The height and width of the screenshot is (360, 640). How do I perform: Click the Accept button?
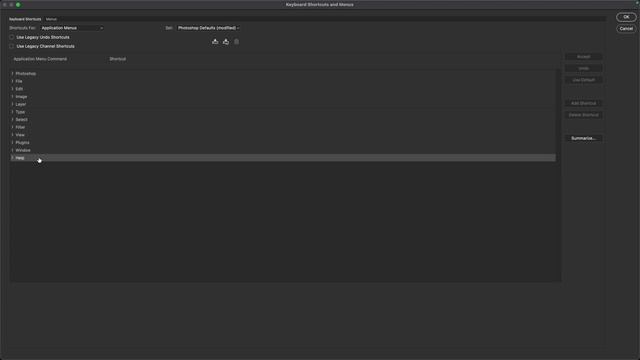(584, 57)
